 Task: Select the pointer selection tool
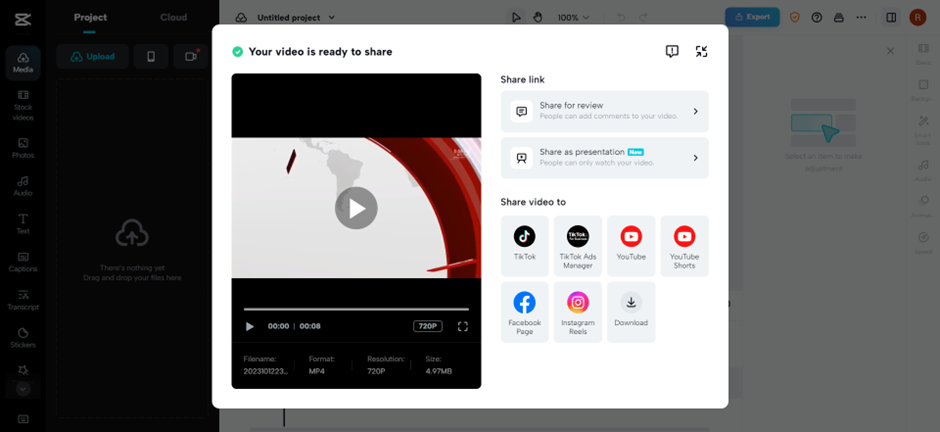tap(516, 17)
